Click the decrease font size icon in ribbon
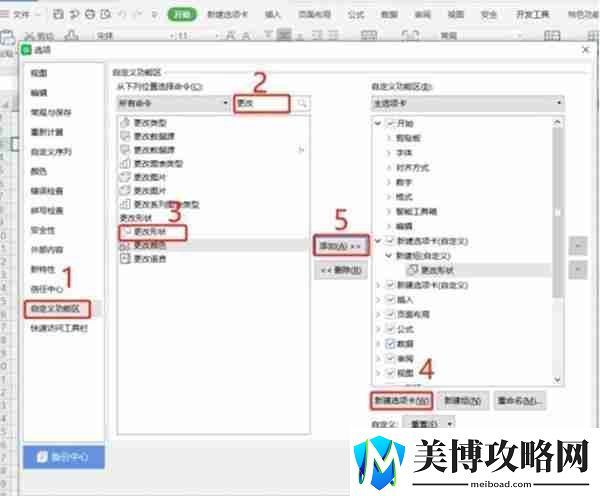This screenshot has height=496, width=600. [x=245, y=36]
